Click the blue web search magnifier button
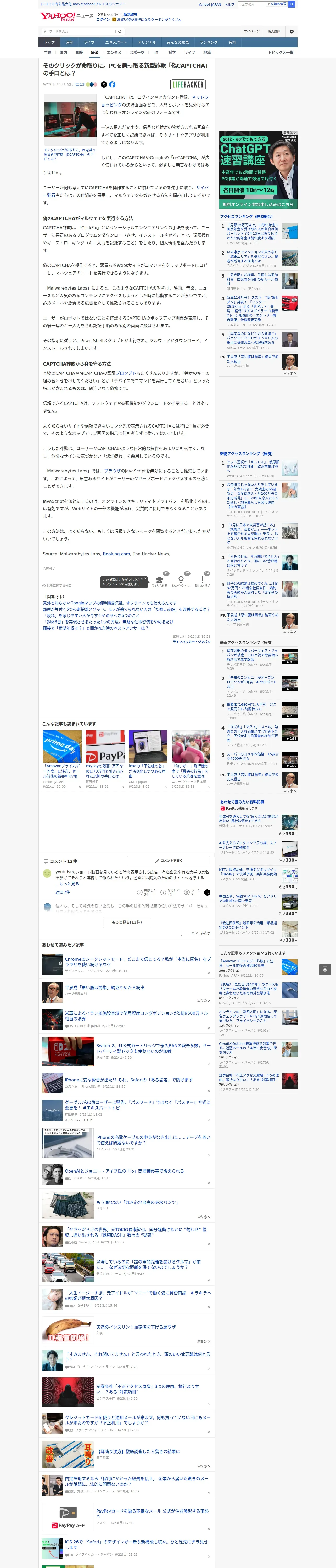336x1568 pixels. [x=292, y=4]
